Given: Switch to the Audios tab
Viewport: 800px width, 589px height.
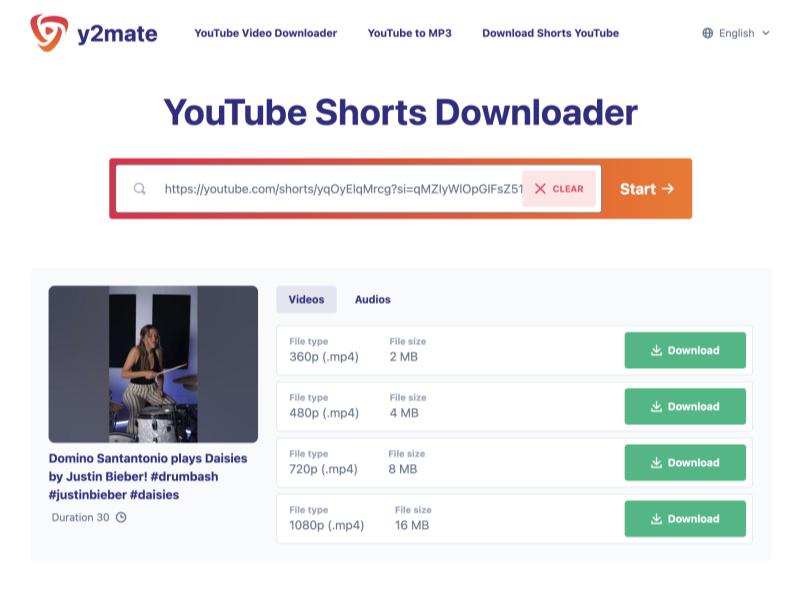Looking at the screenshot, I should 372,300.
